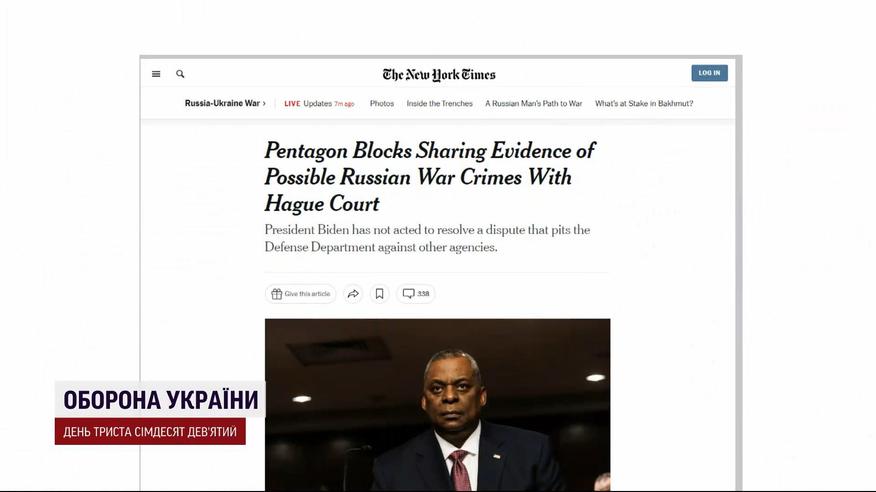The image size is (876, 492).
Task: Select the Photos nav item
Action: pyautogui.click(x=382, y=104)
